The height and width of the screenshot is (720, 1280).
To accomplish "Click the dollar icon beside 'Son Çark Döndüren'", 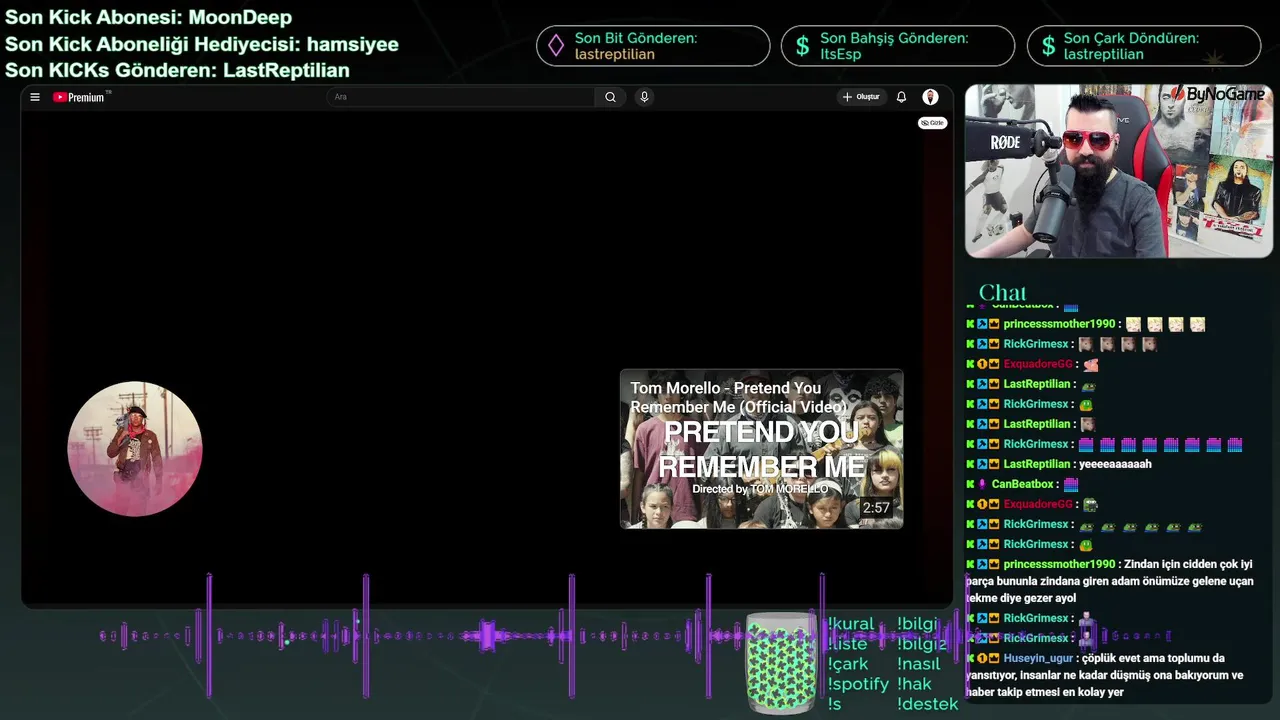I will point(1048,46).
